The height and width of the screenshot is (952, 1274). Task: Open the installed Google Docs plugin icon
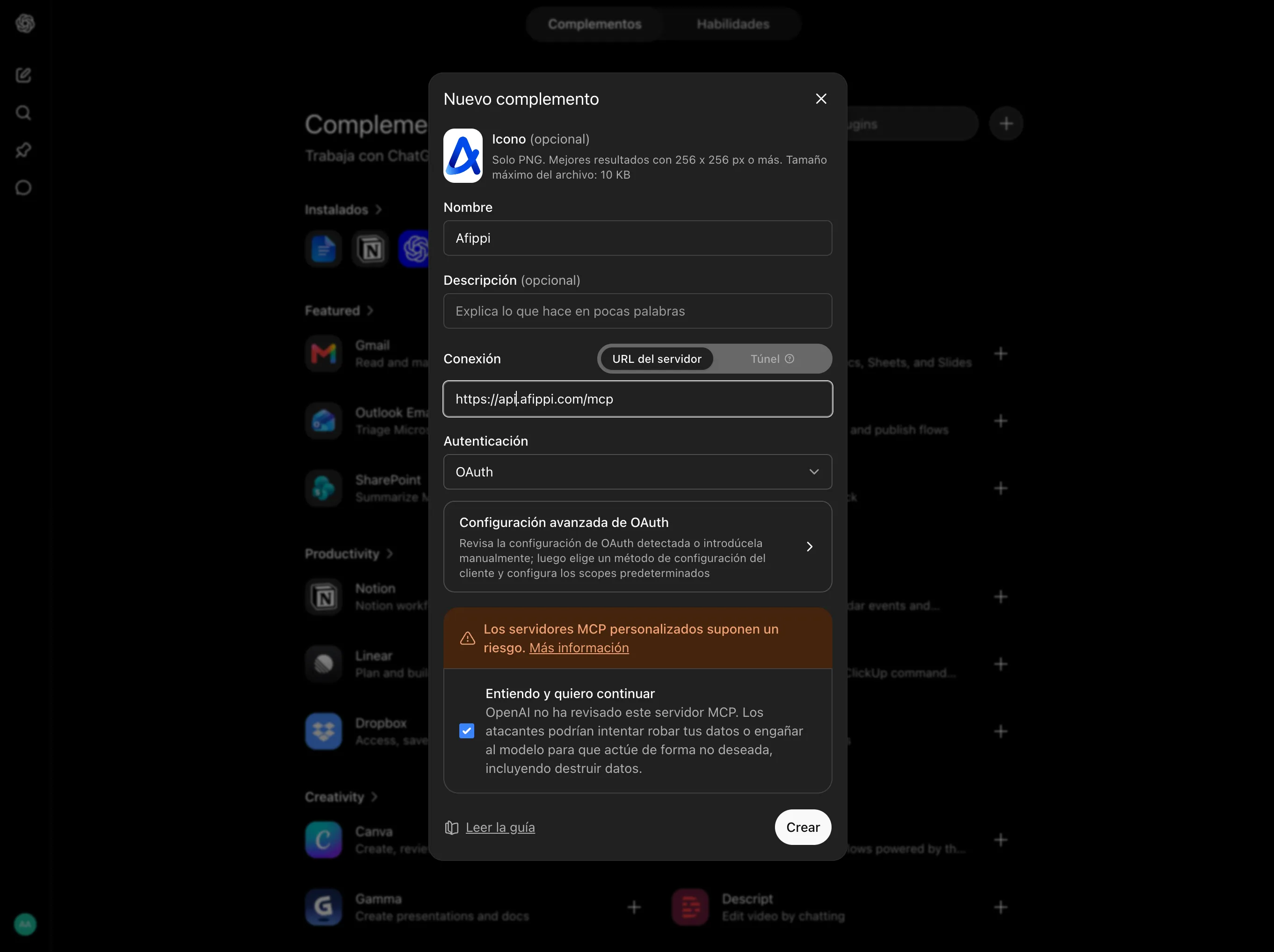[324, 249]
